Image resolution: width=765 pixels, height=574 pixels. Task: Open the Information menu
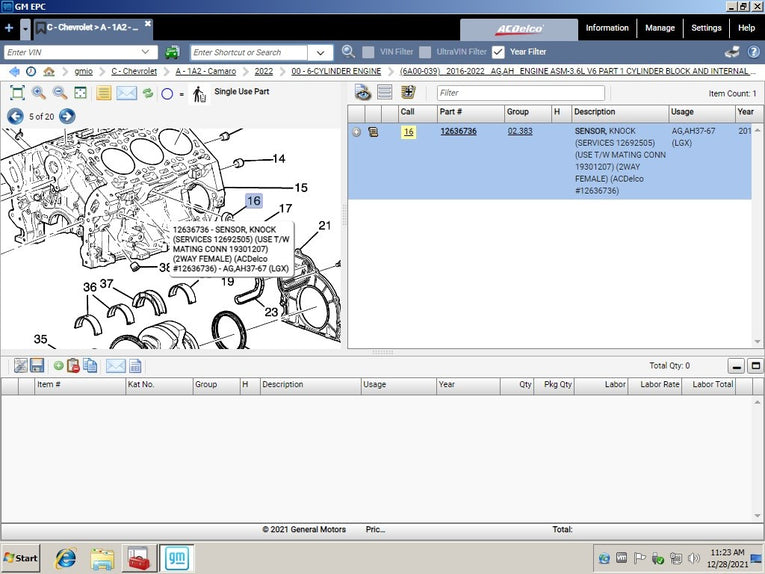[607, 28]
